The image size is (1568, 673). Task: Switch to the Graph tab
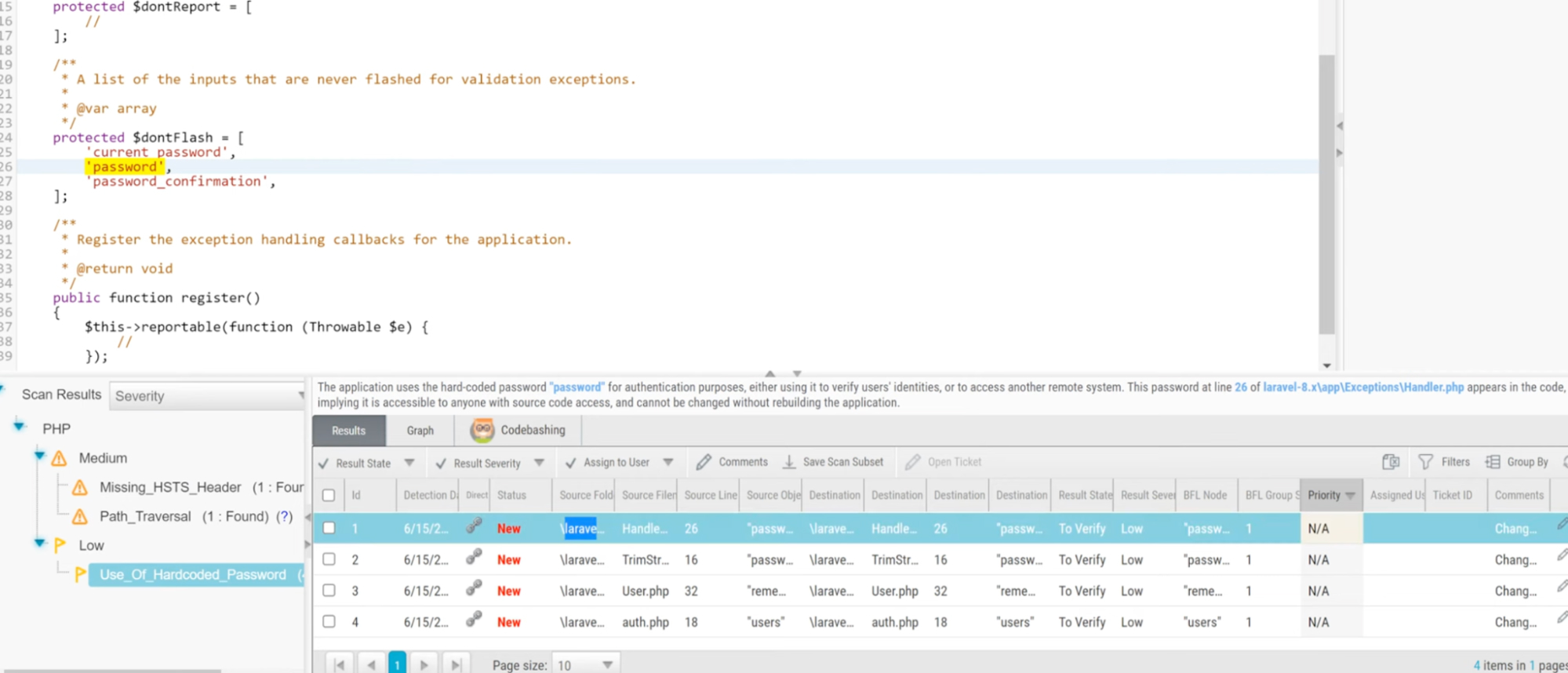[420, 431]
